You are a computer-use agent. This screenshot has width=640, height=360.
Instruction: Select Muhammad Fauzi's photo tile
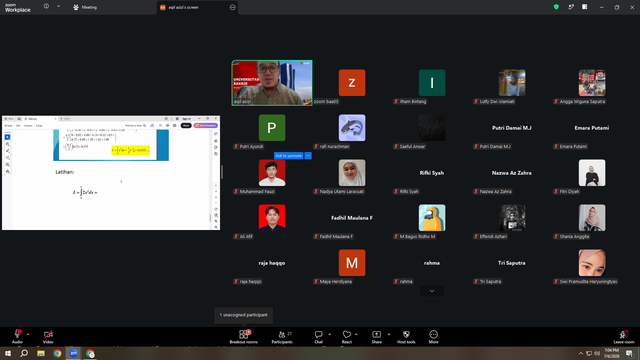pos(272,173)
